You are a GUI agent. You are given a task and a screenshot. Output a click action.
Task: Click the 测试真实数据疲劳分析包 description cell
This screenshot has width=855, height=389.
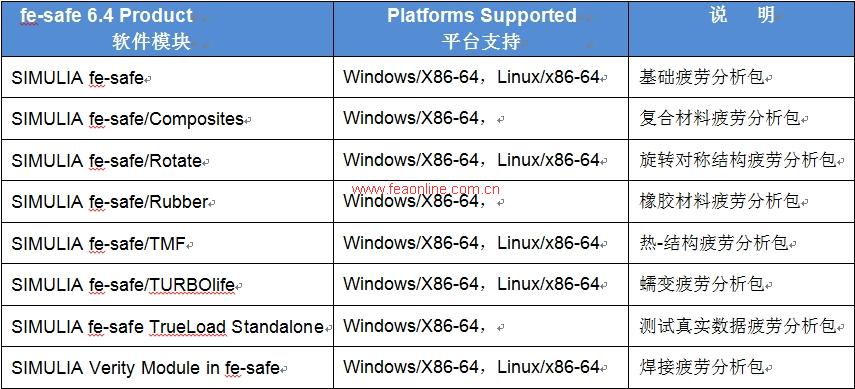pos(742,326)
